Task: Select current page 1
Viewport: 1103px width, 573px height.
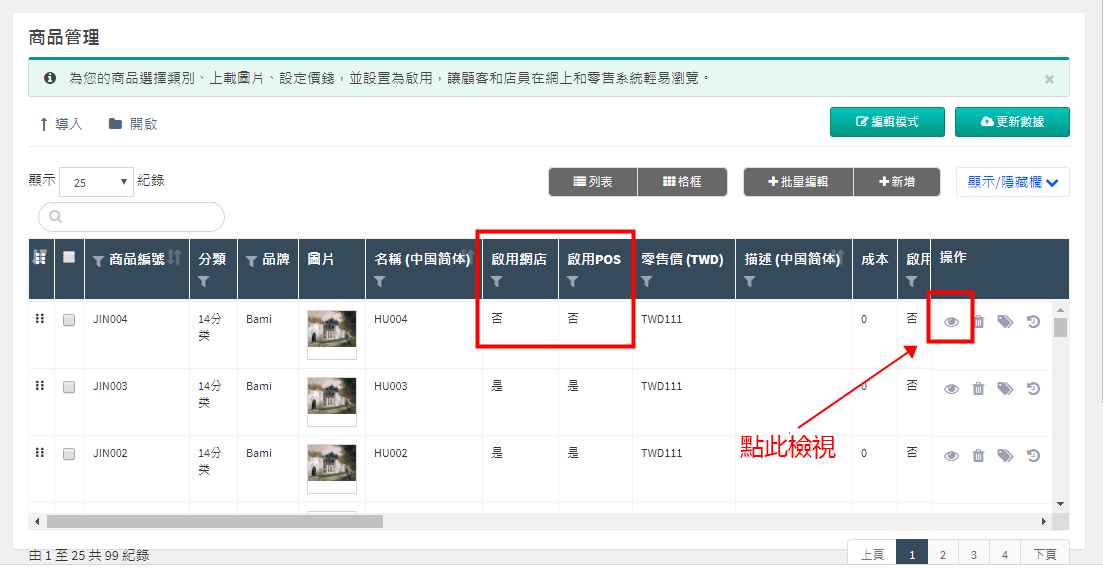Action: pos(912,555)
